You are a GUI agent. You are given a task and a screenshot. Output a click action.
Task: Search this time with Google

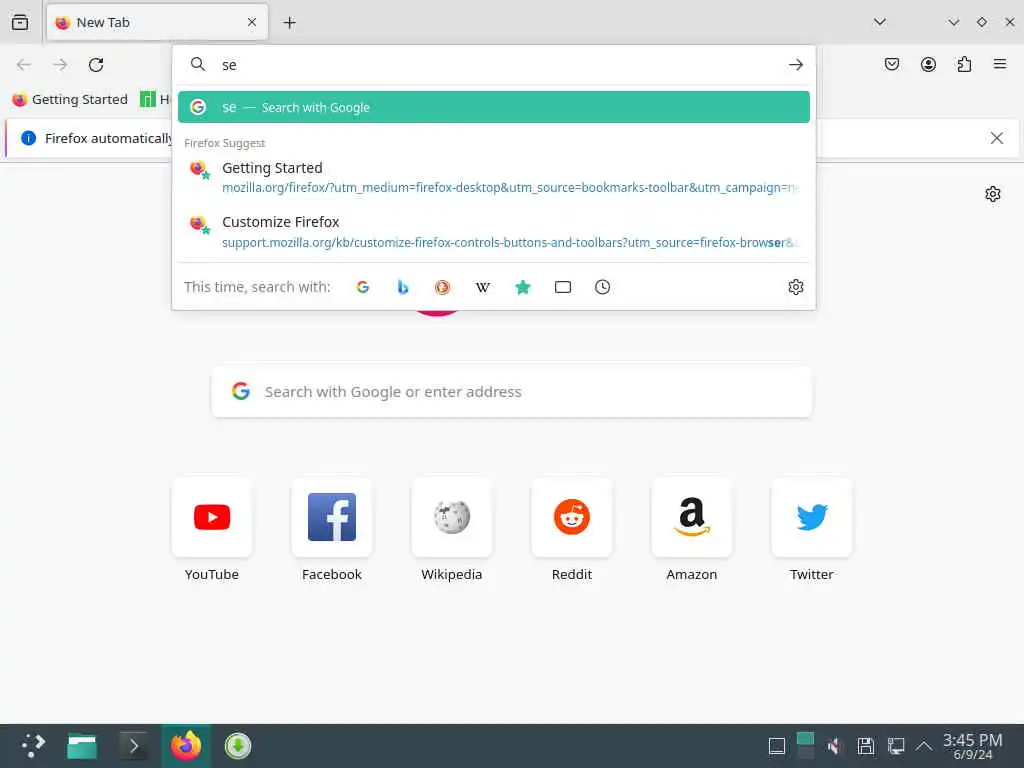[x=362, y=287]
